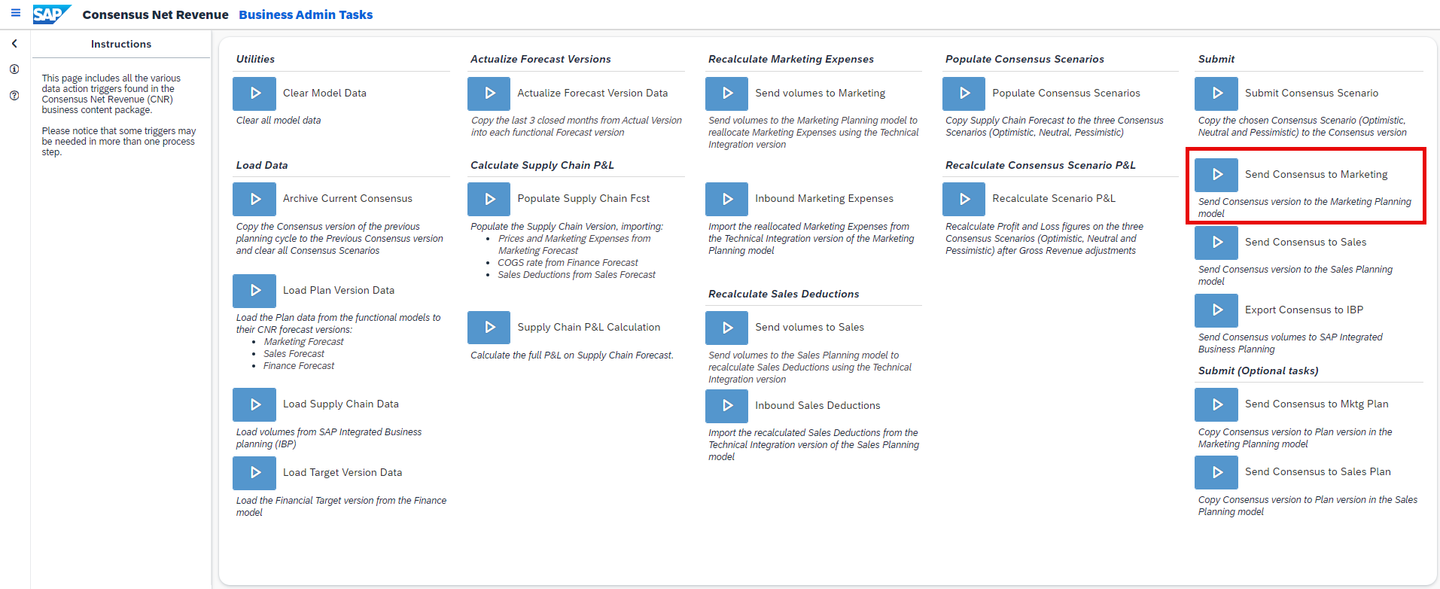1440x589 pixels.
Task: Select the Recalculate Marketing Expenses heading
Action: (791, 59)
